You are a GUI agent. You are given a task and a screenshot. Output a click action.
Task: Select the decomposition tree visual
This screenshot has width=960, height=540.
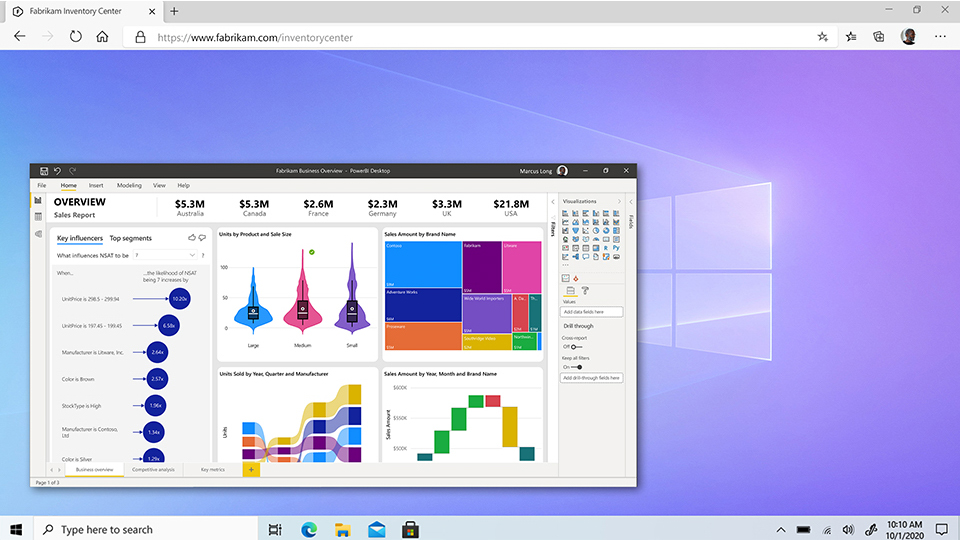tap(576, 257)
